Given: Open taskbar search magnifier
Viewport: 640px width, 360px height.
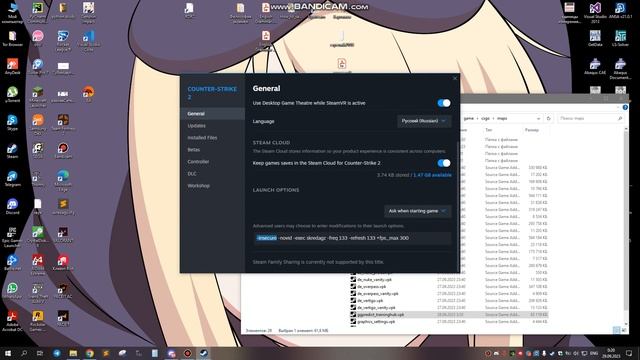Looking at the screenshot, I should 24,353.
